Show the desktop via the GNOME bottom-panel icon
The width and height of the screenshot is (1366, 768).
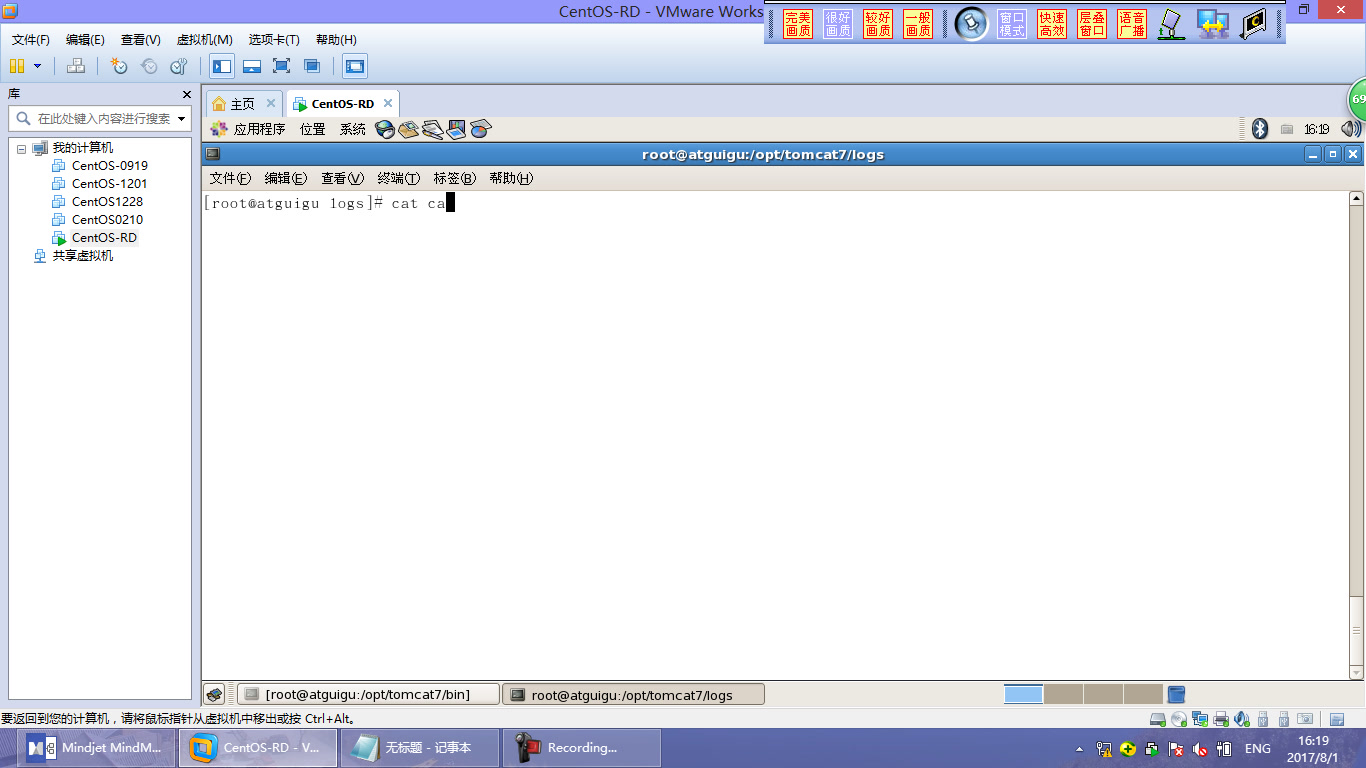click(215, 694)
